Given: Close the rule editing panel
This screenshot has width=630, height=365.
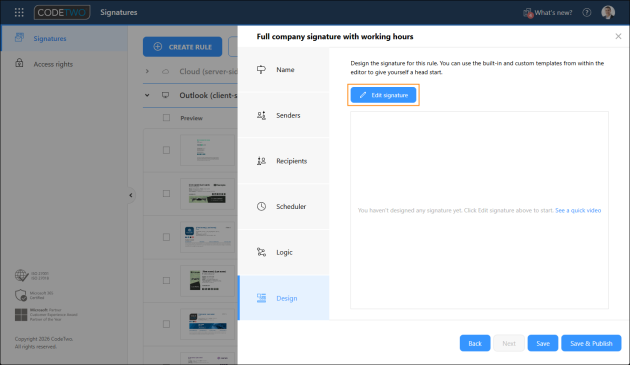Looking at the screenshot, I should coord(618,37).
